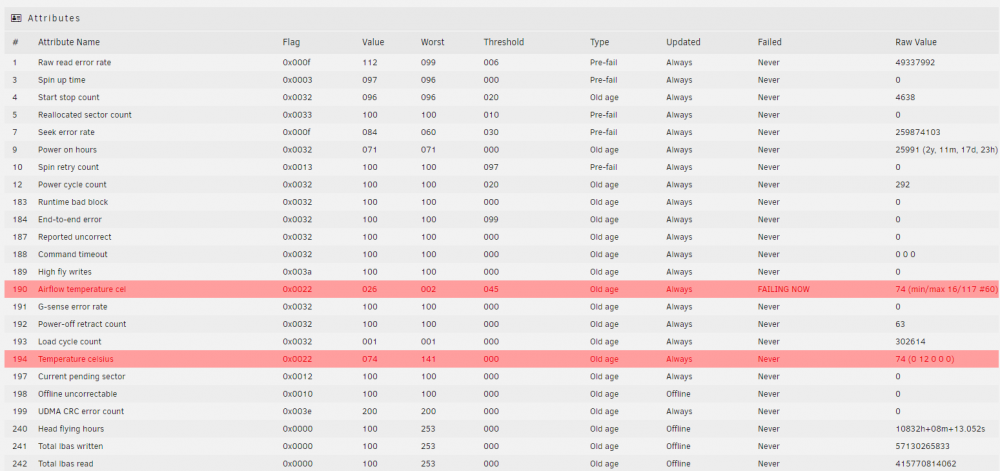This screenshot has height=471, width=1000.
Task: Click the Flag column header
Action: pos(291,42)
